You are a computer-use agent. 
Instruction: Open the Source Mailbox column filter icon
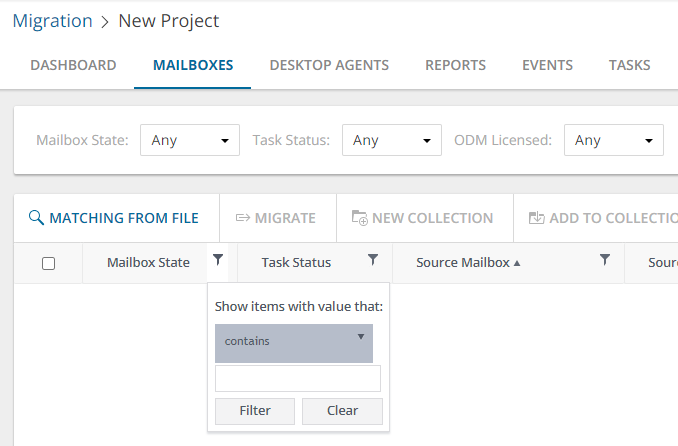605,260
